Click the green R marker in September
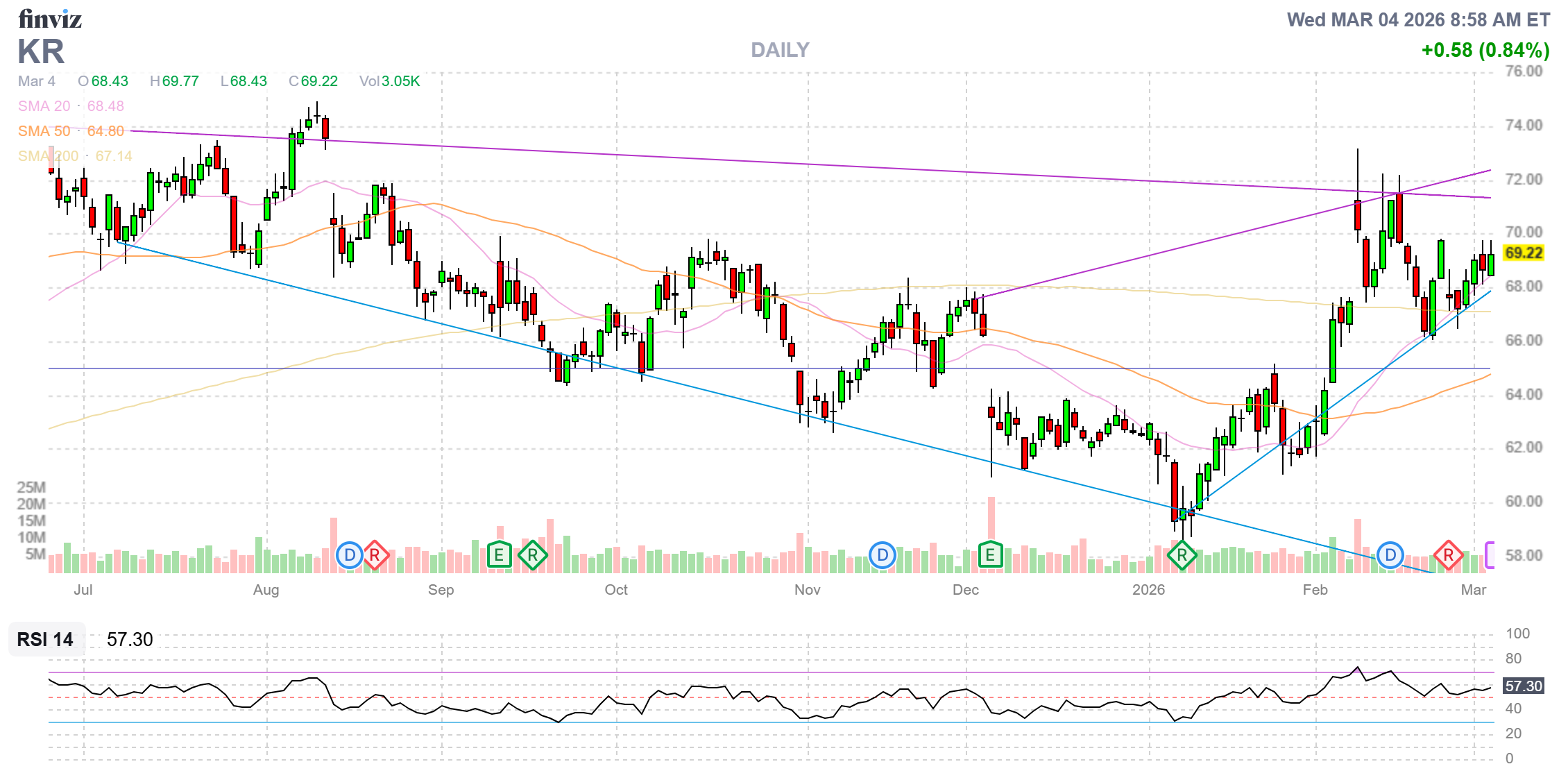The width and height of the screenshot is (1568, 780). click(x=532, y=555)
